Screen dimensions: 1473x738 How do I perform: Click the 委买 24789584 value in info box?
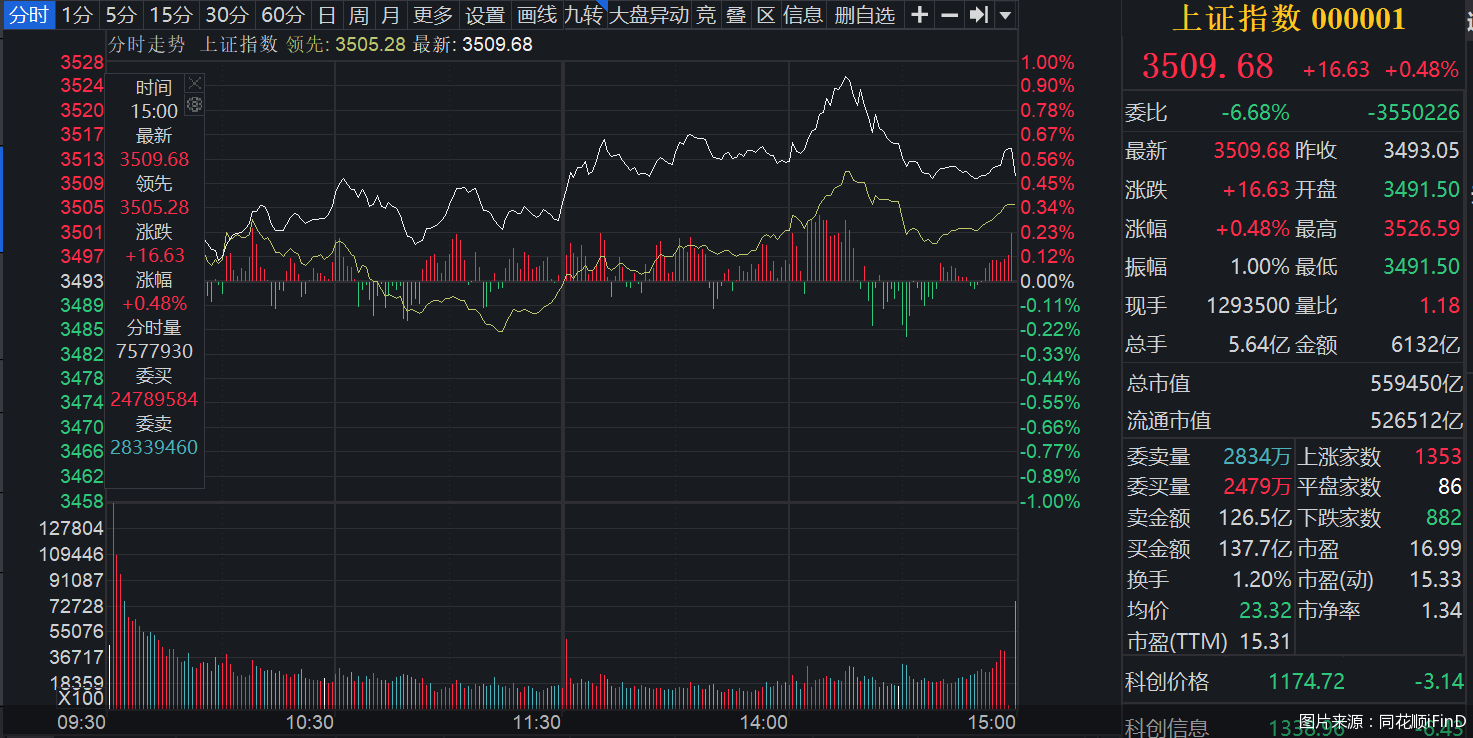coord(154,400)
